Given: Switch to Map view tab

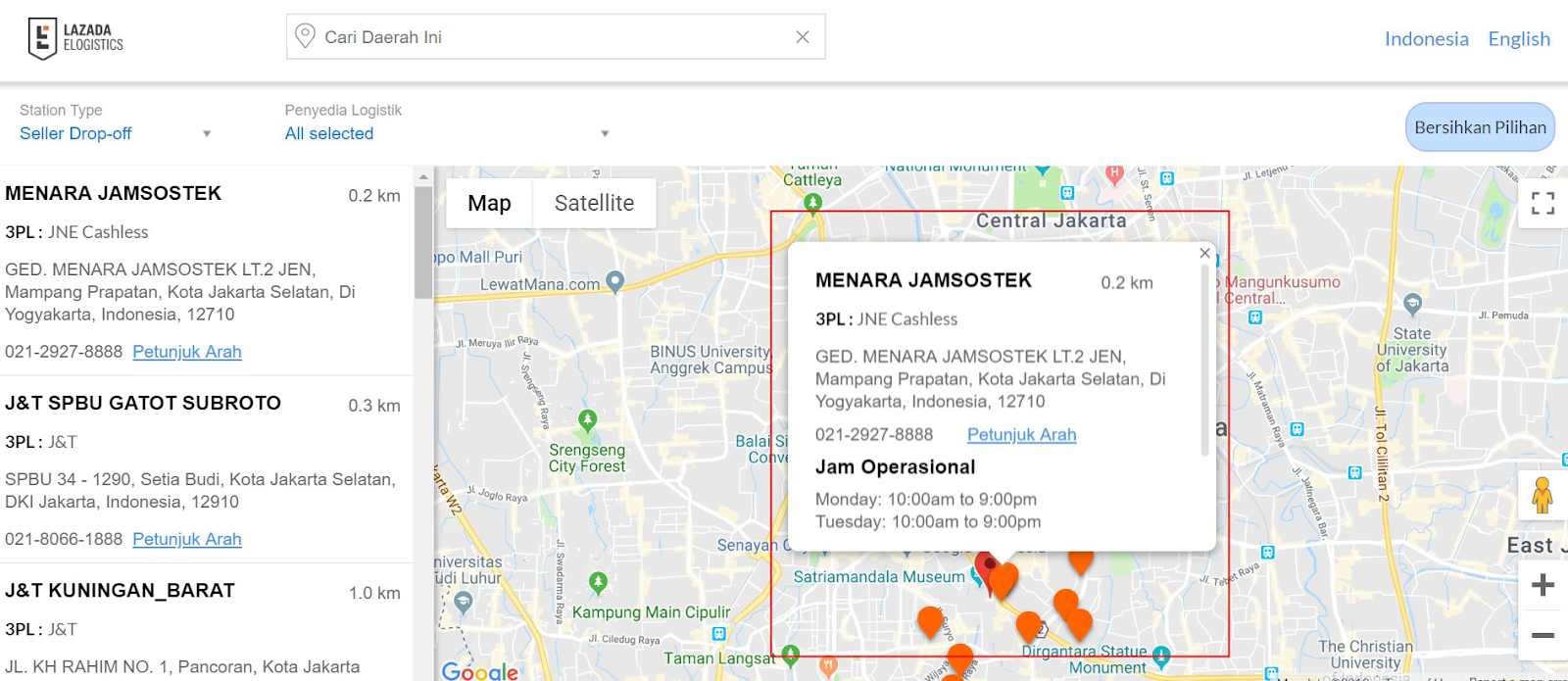Looking at the screenshot, I should (489, 203).
